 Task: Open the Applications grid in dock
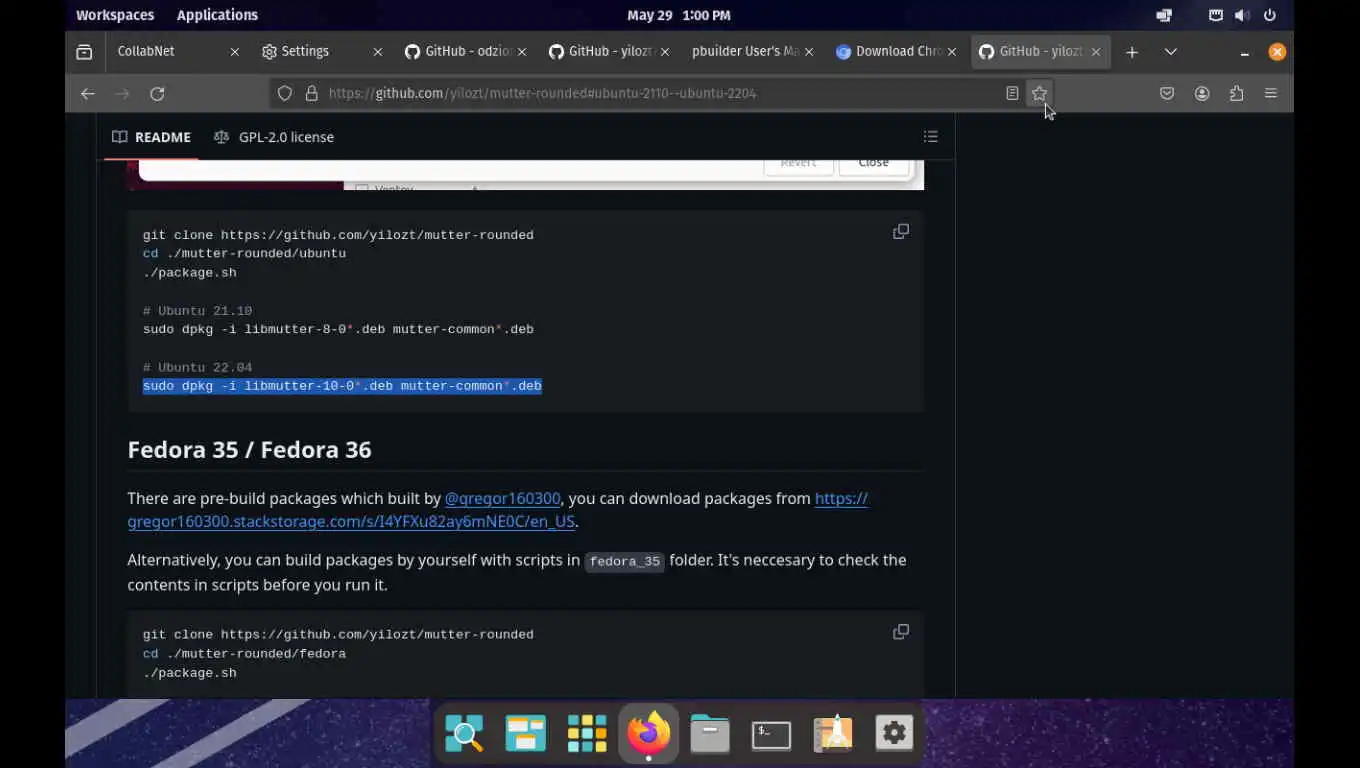point(587,734)
